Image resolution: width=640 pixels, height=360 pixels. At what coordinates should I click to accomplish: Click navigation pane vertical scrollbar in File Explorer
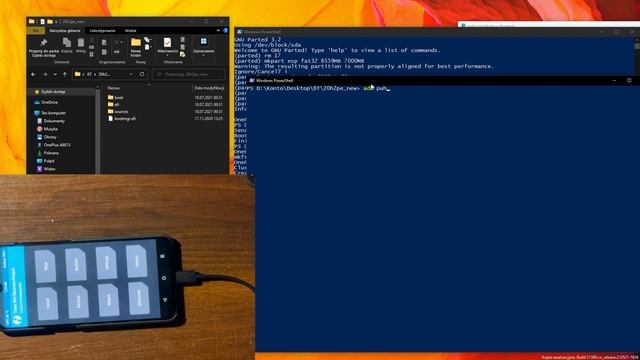(x=98, y=130)
